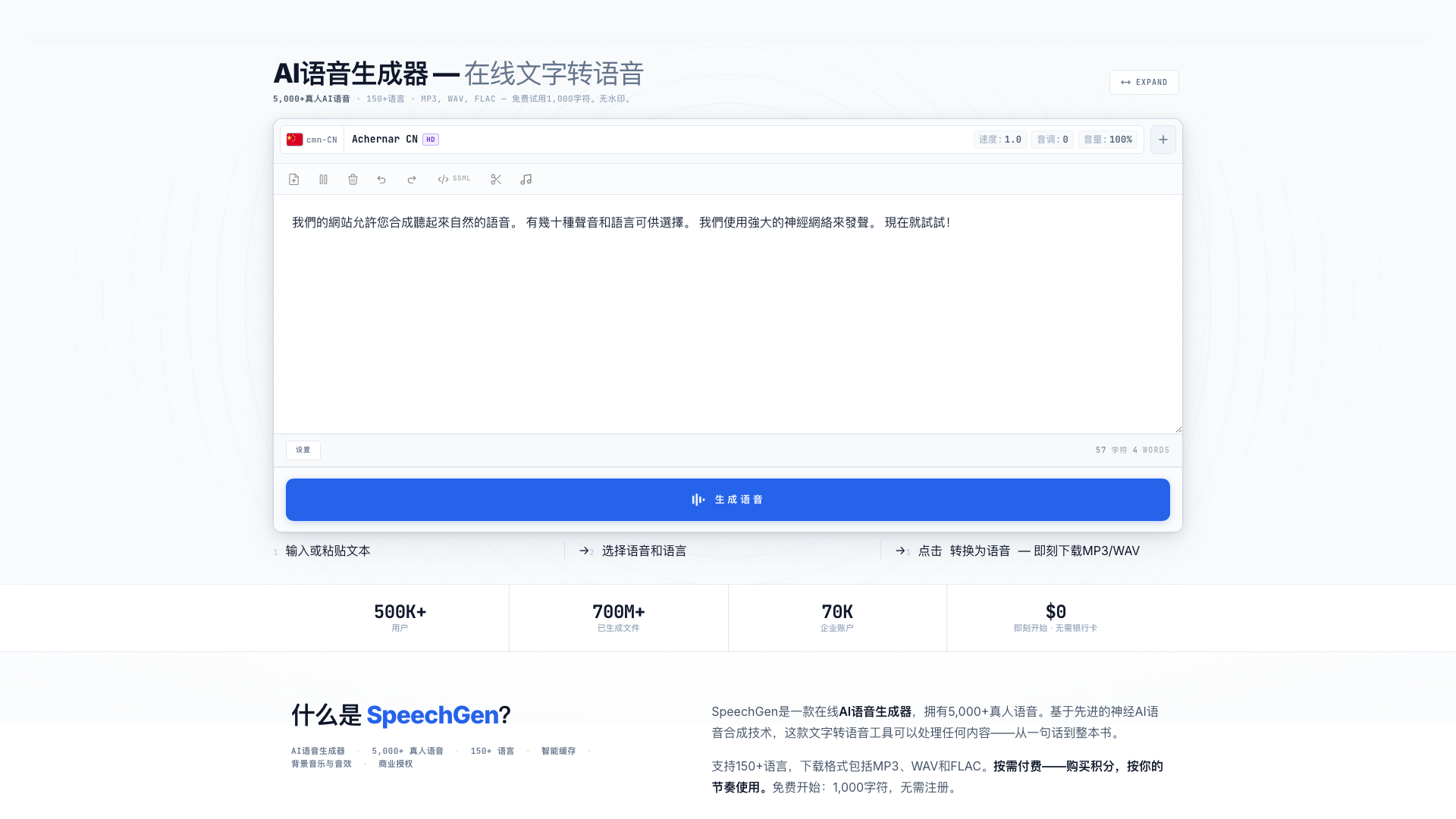Viewport: 1456px width, 819px height.
Task: Adjust the 音量 100% volume setting
Action: [x=1108, y=140]
